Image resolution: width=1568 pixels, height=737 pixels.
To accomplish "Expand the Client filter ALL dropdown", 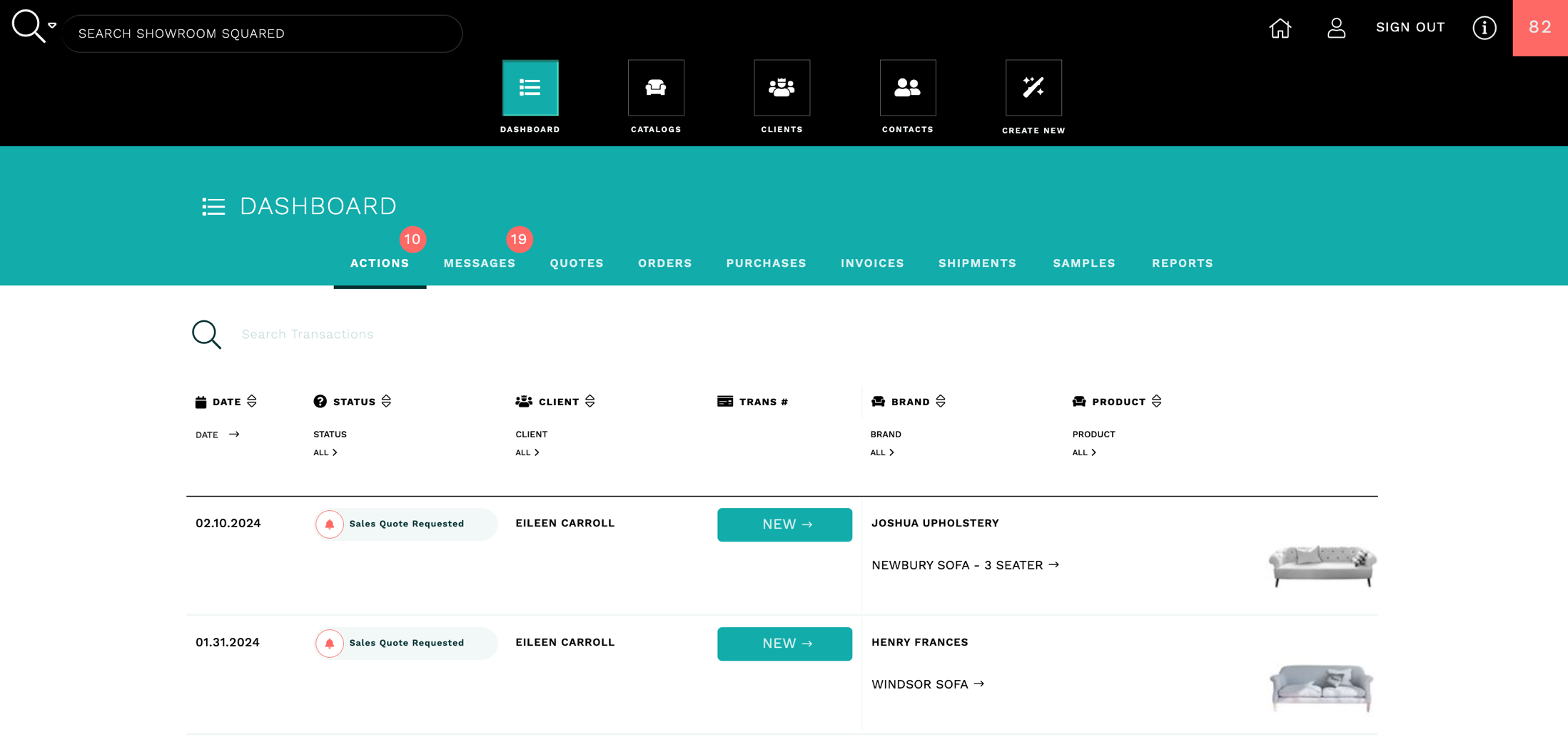I will click(527, 452).
